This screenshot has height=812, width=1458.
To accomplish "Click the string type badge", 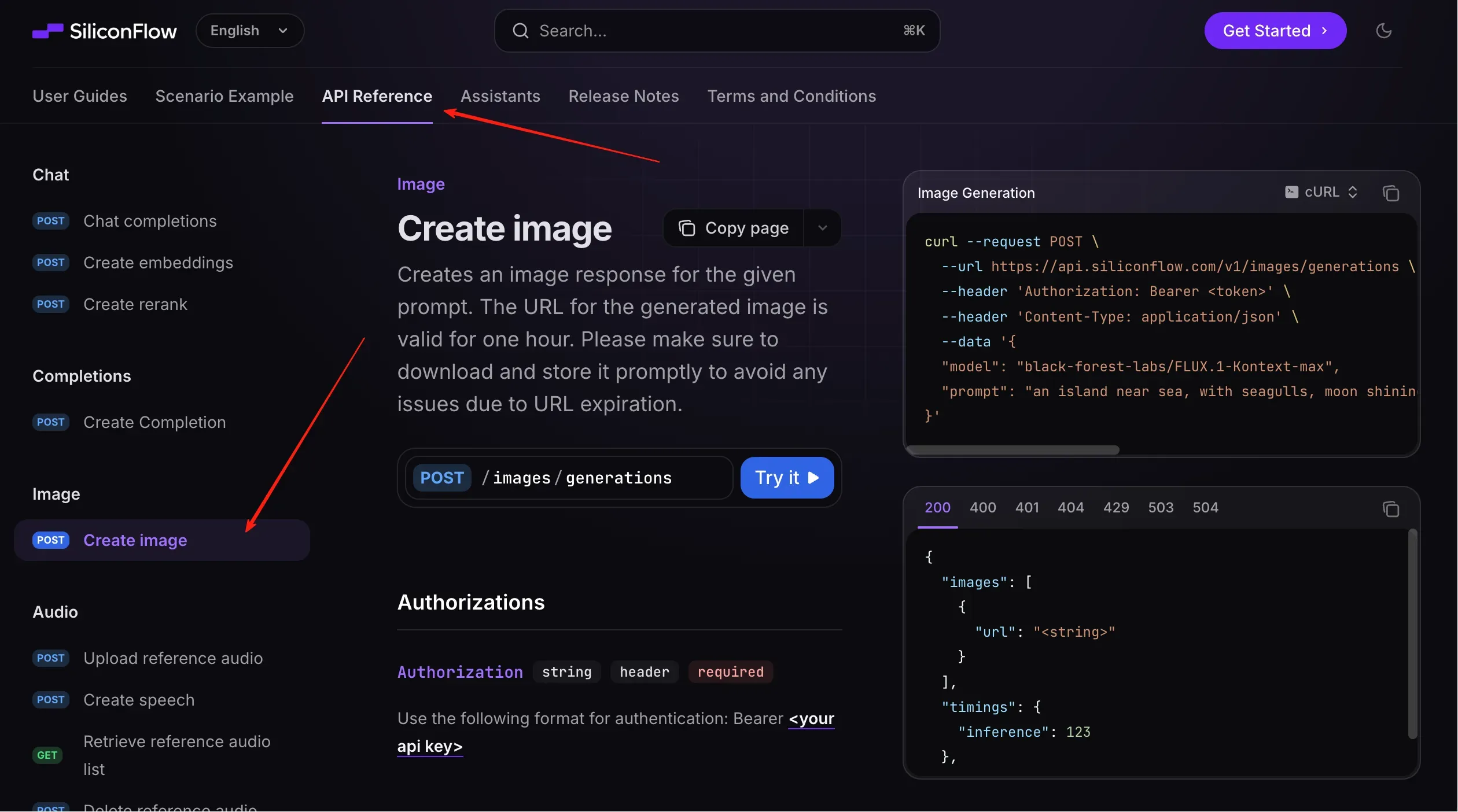I will tap(566, 672).
